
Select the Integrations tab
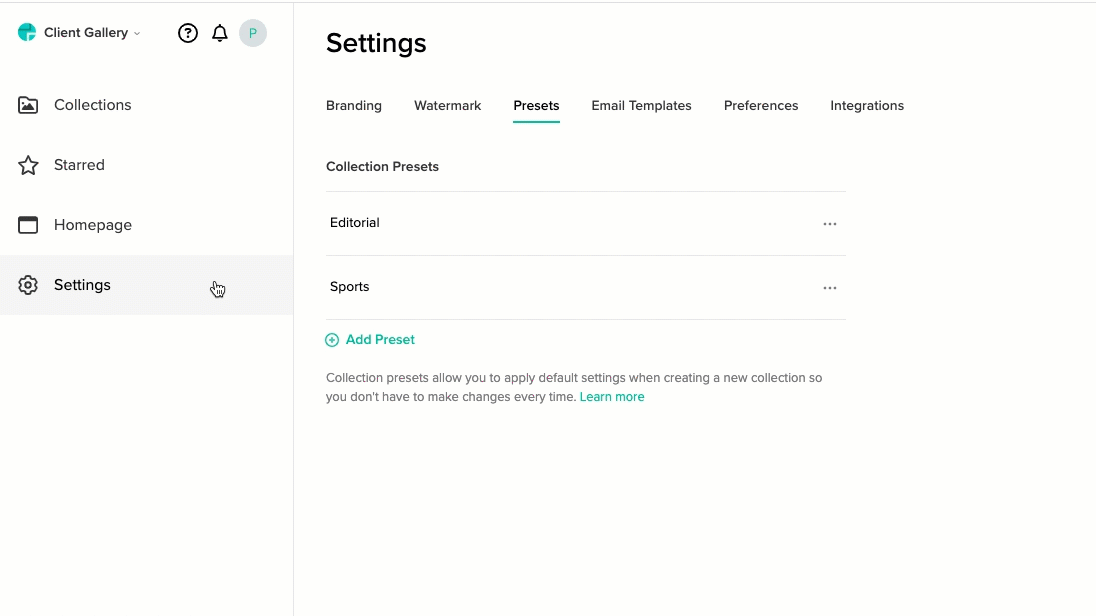pyautogui.click(x=867, y=106)
